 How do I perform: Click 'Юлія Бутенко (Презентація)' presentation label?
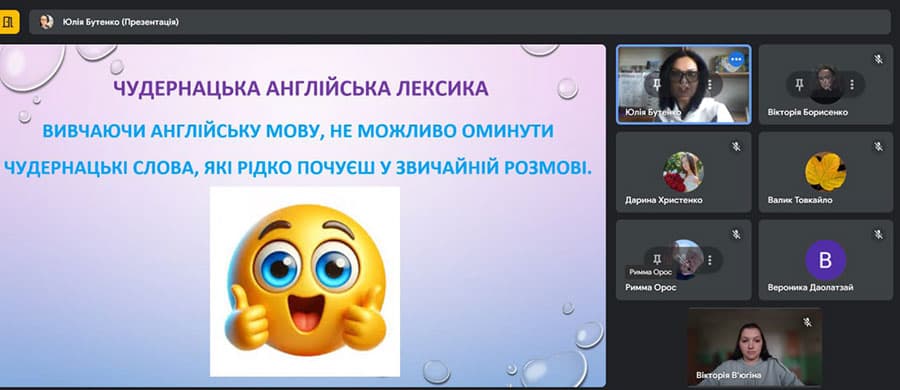pos(121,22)
